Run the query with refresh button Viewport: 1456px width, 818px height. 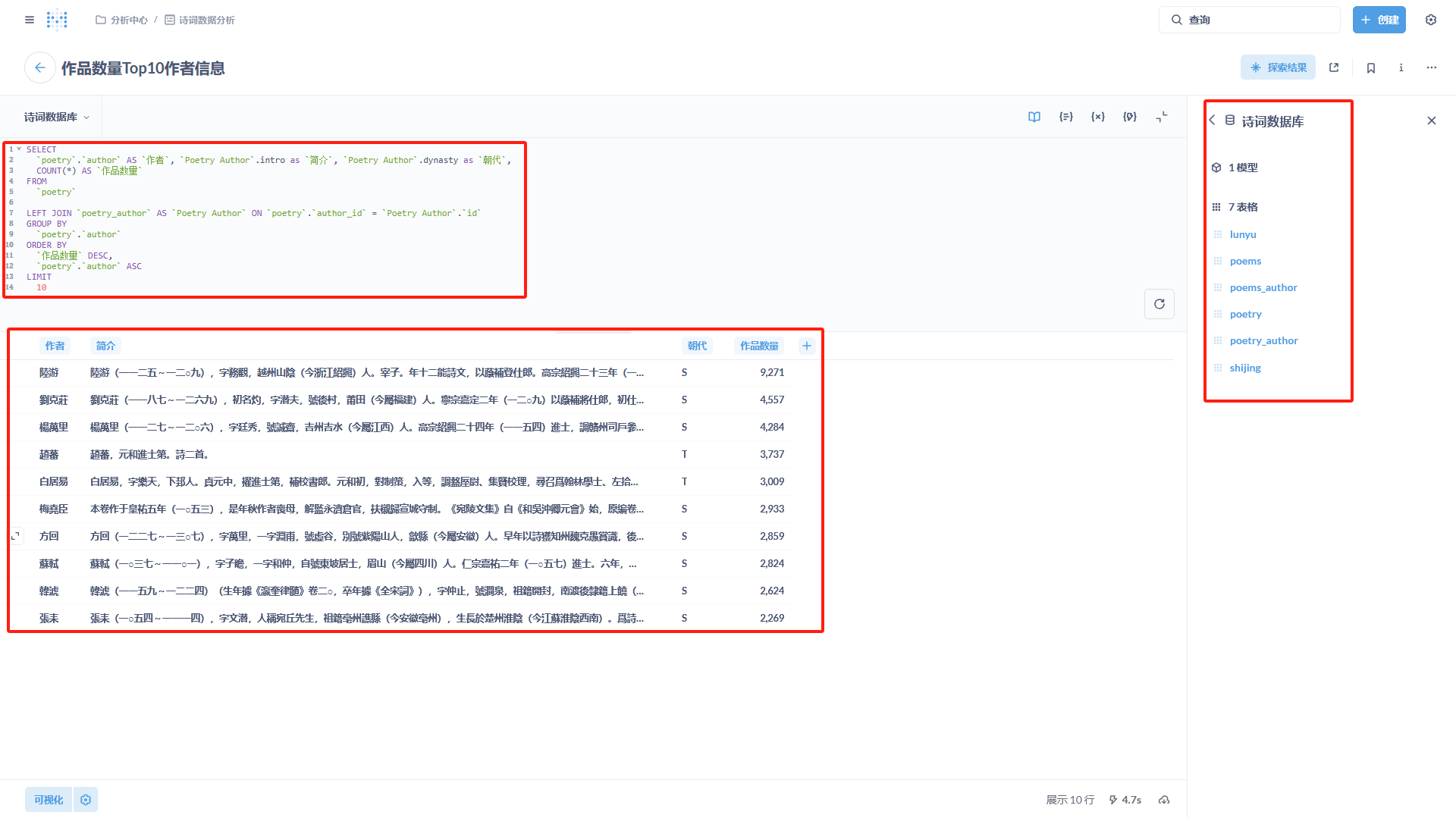pos(1159,304)
